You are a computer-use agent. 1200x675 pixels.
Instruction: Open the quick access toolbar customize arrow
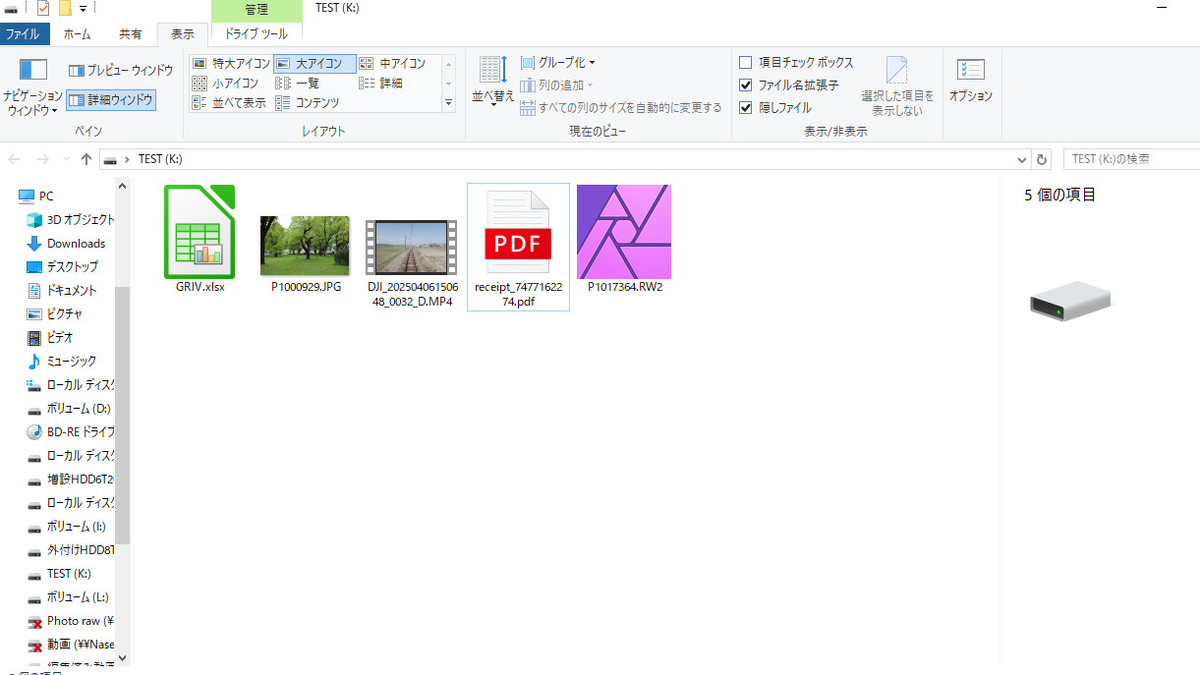tap(82, 9)
